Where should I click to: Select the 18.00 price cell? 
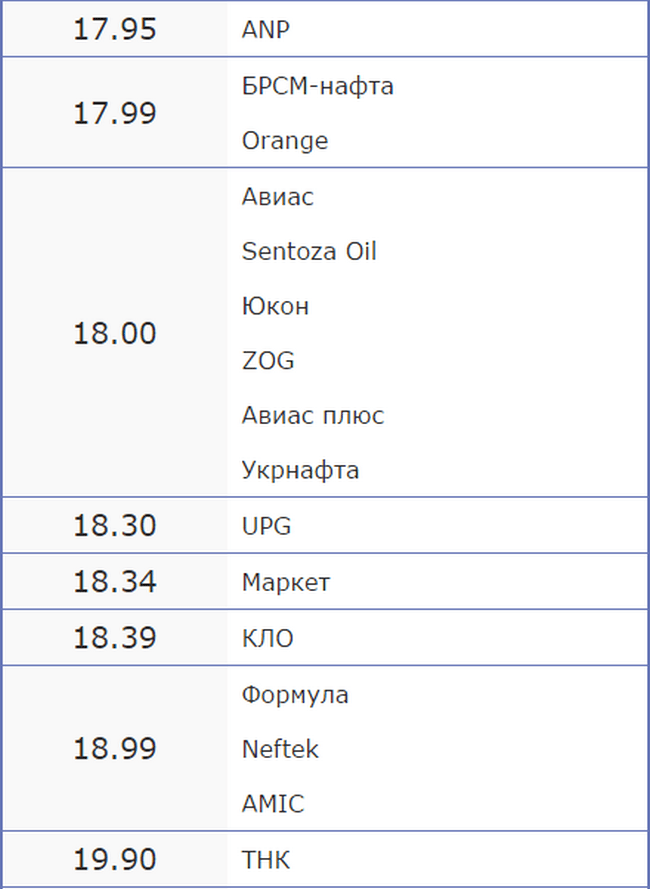114,333
